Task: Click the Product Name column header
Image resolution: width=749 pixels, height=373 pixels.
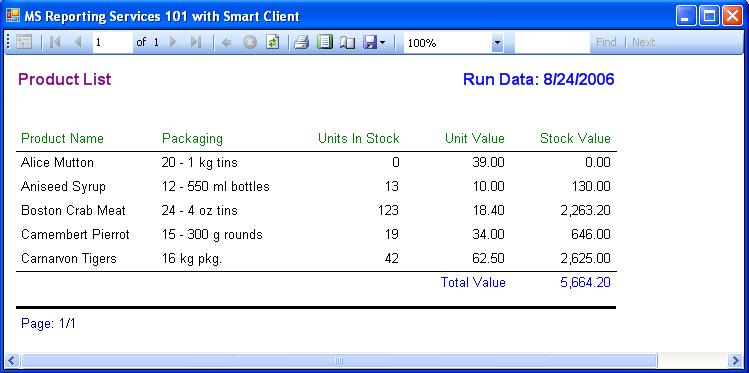Action: (x=63, y=139)
